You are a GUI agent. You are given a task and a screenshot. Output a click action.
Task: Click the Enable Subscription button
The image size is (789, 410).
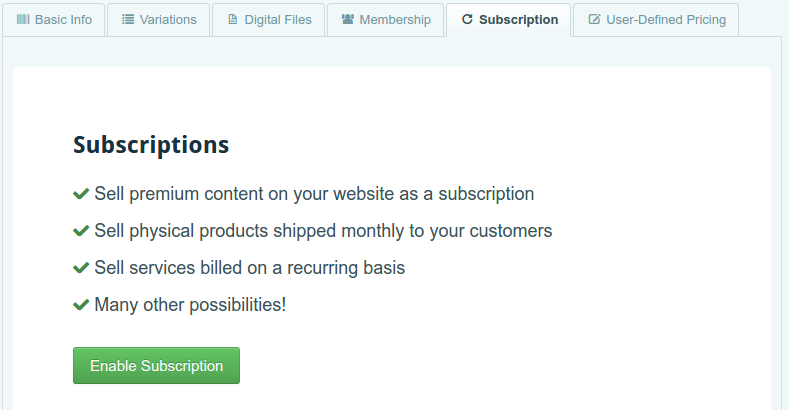156,366
